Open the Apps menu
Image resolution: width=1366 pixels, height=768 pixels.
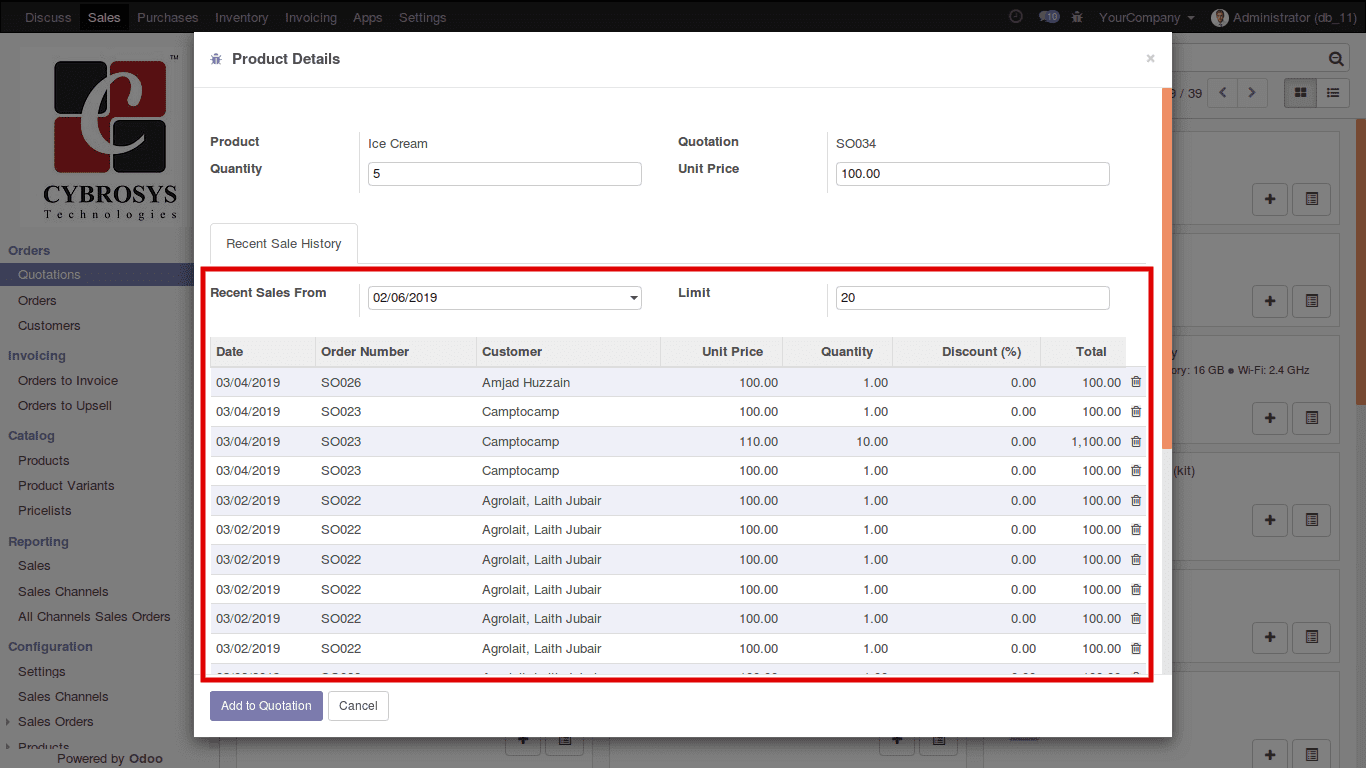pos(367,17)
